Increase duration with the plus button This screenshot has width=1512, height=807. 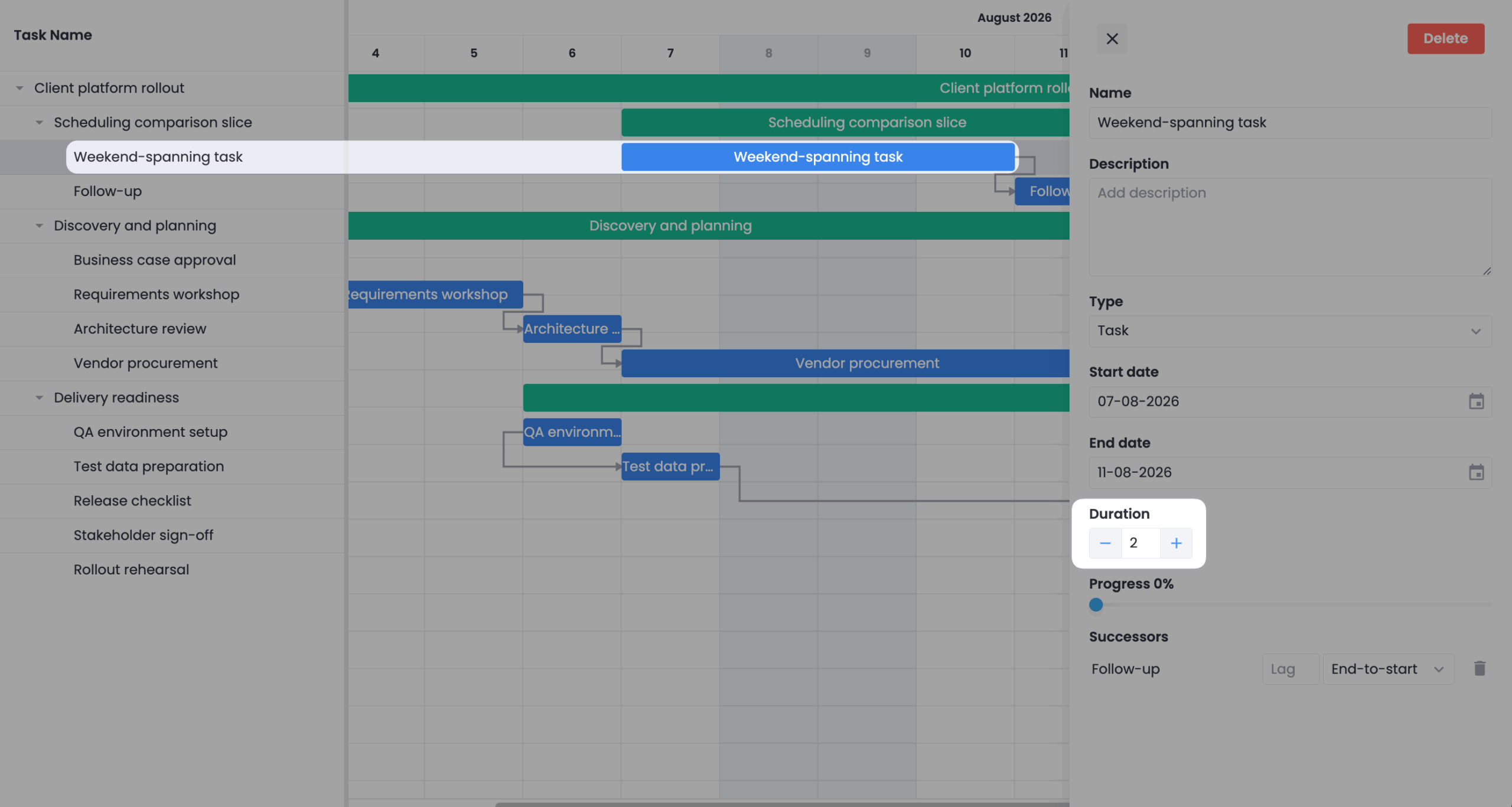tap(1176, 543)
